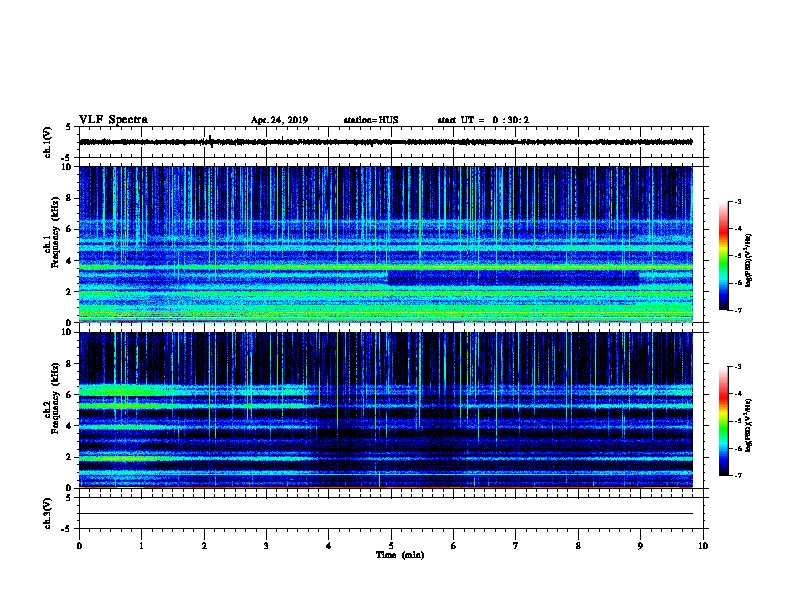
Task: Click the "10" tick on the time axis
Action: point(703,546)
